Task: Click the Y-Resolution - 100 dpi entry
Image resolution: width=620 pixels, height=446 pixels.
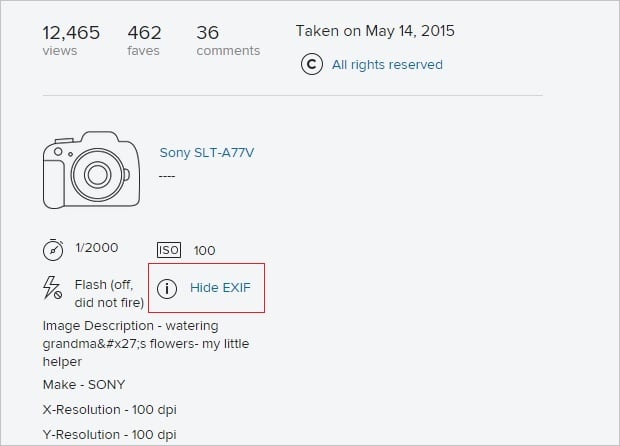Action: (x=109, y=435)
